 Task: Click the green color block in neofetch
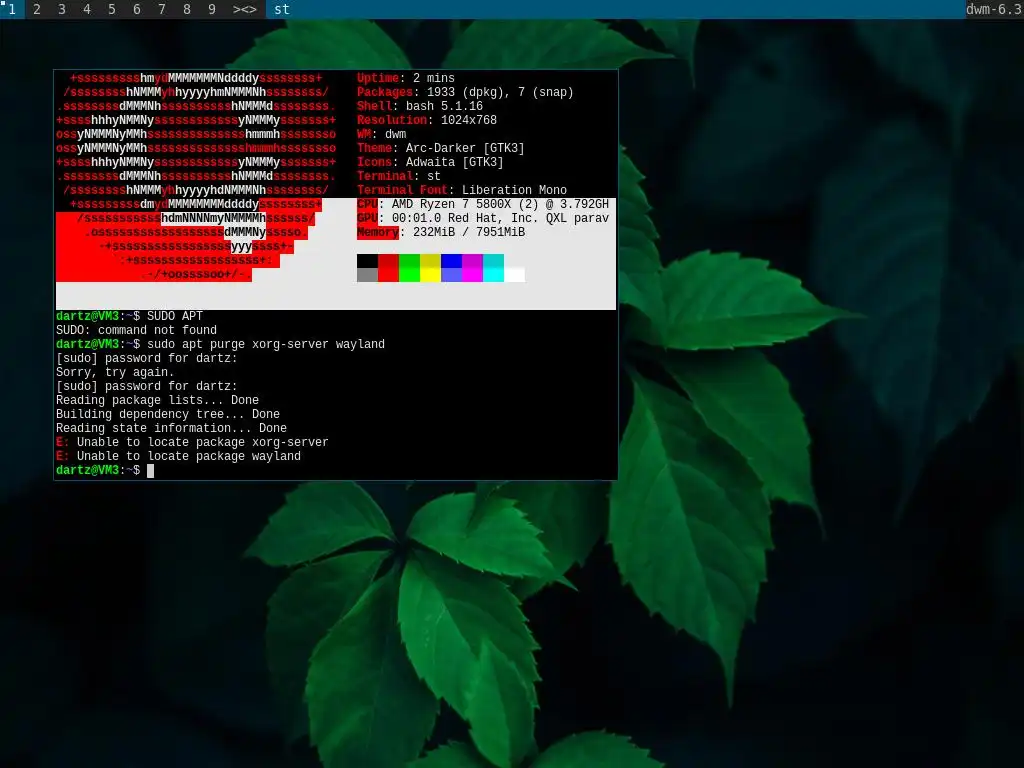click(x=409, y=268)
